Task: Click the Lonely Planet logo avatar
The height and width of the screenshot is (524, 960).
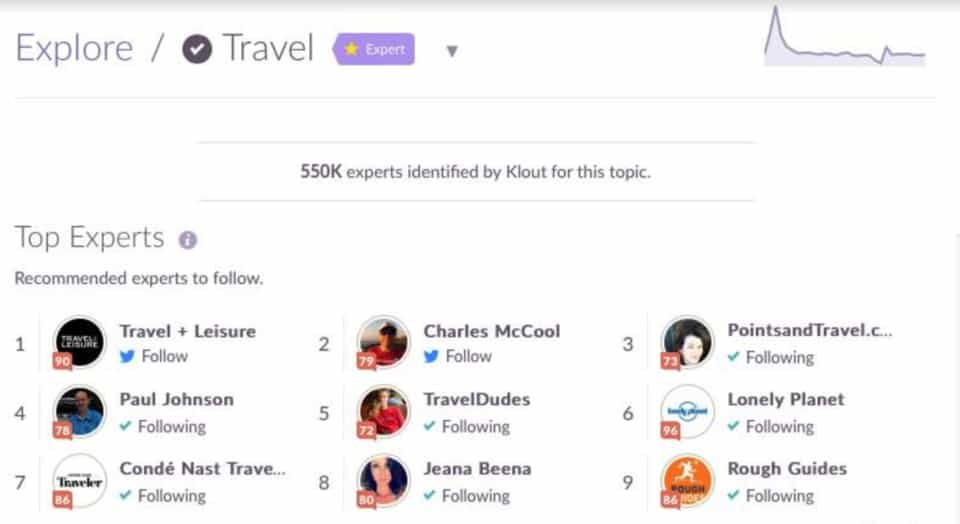Action: point(688,411)
